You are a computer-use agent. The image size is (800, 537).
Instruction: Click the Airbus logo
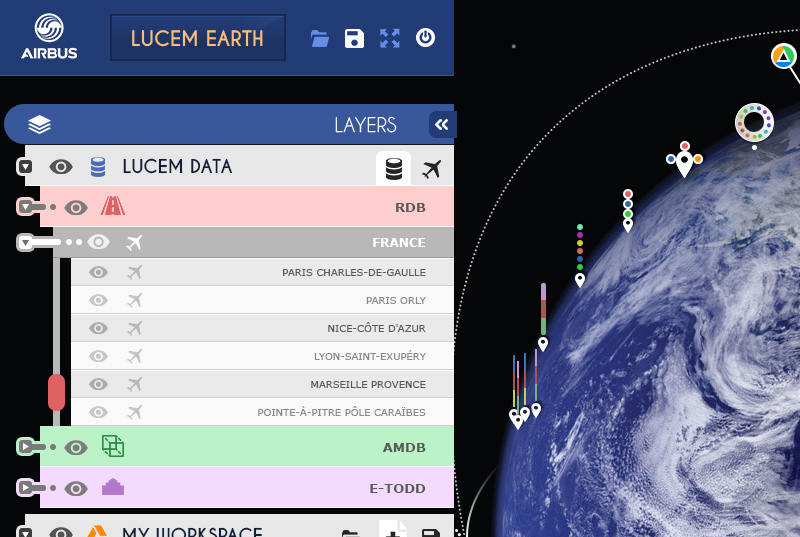(49, 36)
